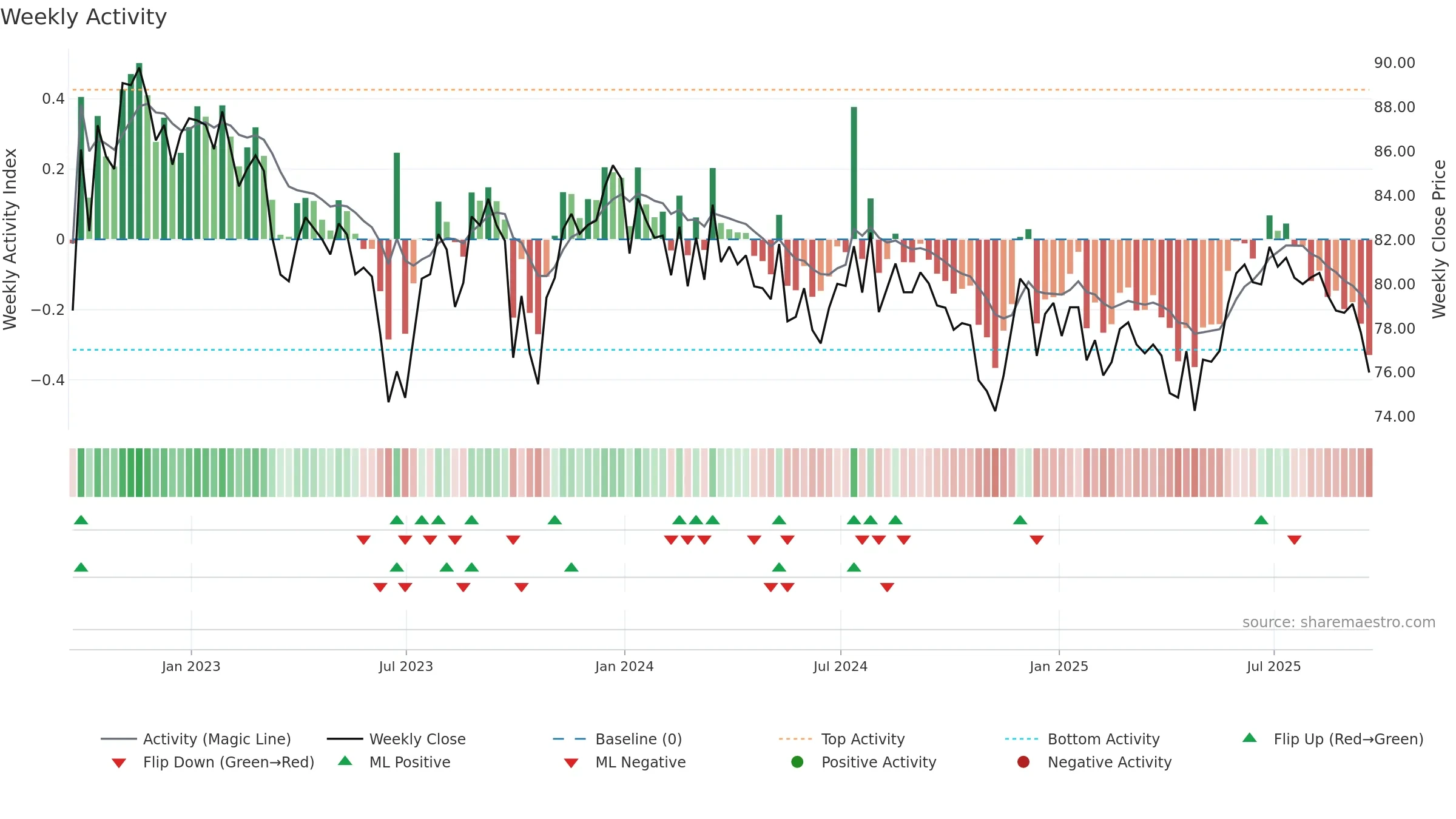Click the Flip Up triangle just before July 2025
1456x819 pixels.
[x=1261, y=520]
